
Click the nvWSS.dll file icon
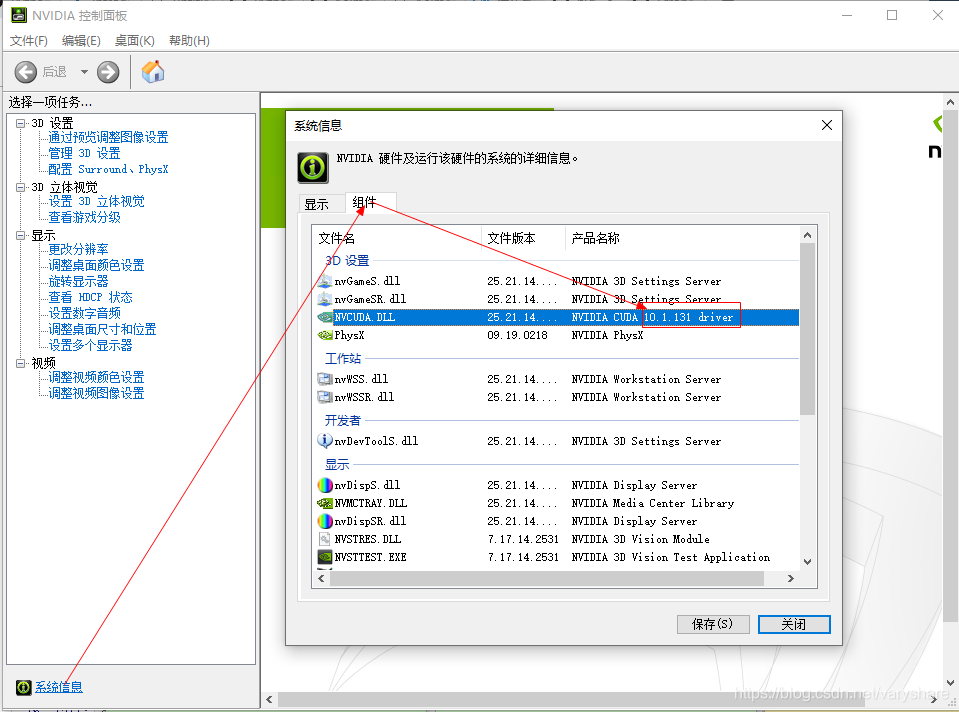pyautogui.click(x=325, y=379)
